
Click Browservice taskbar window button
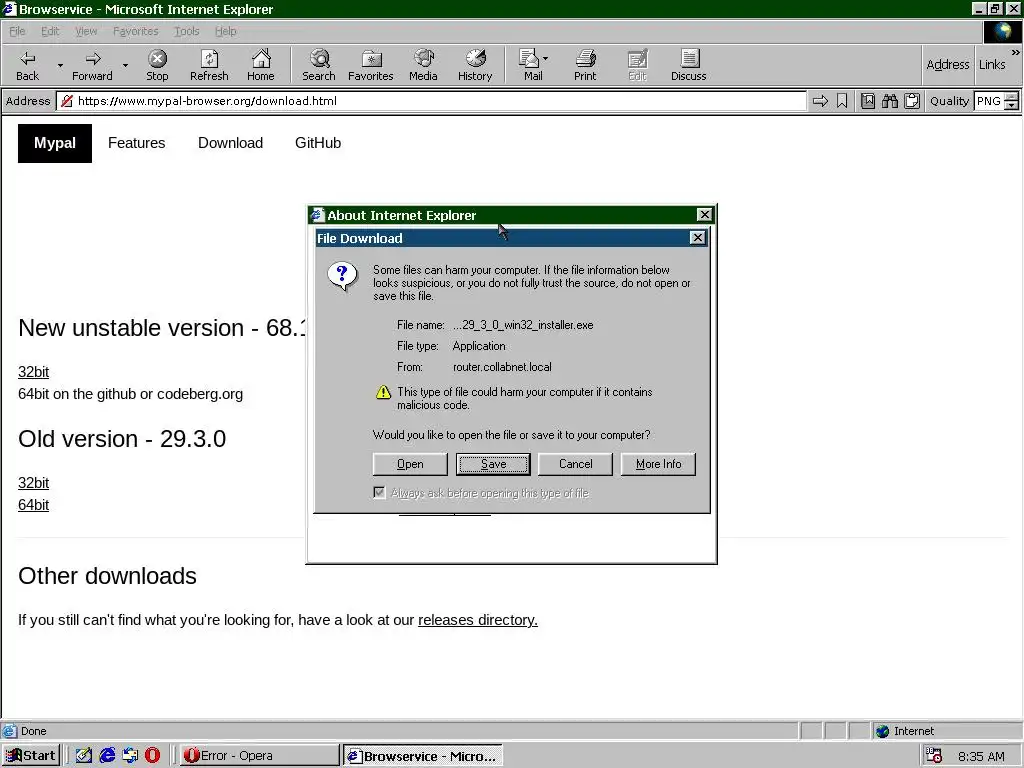(x=423, y=756)
